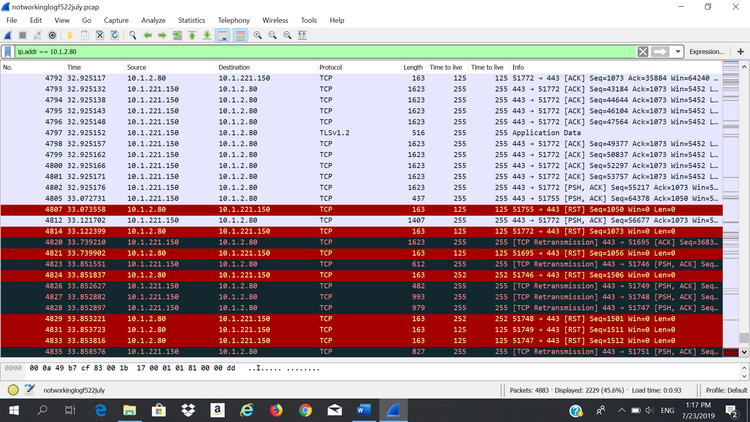Image resolution: width=750 pixels, height=422 pixels.
Task: Toggle packet colorization button
Action: click(x=239, y=35)
